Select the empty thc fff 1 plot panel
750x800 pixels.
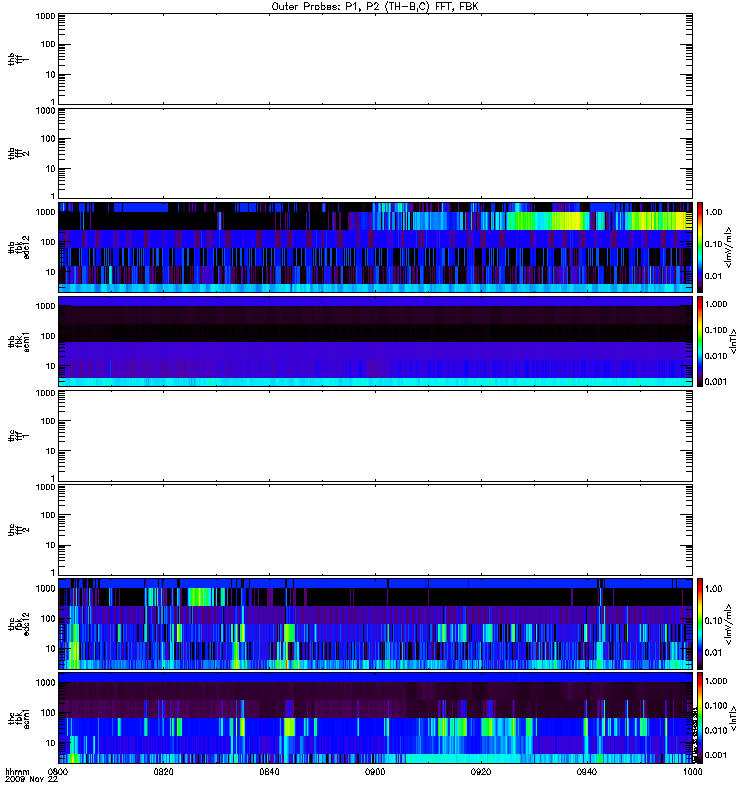(376, 436)
